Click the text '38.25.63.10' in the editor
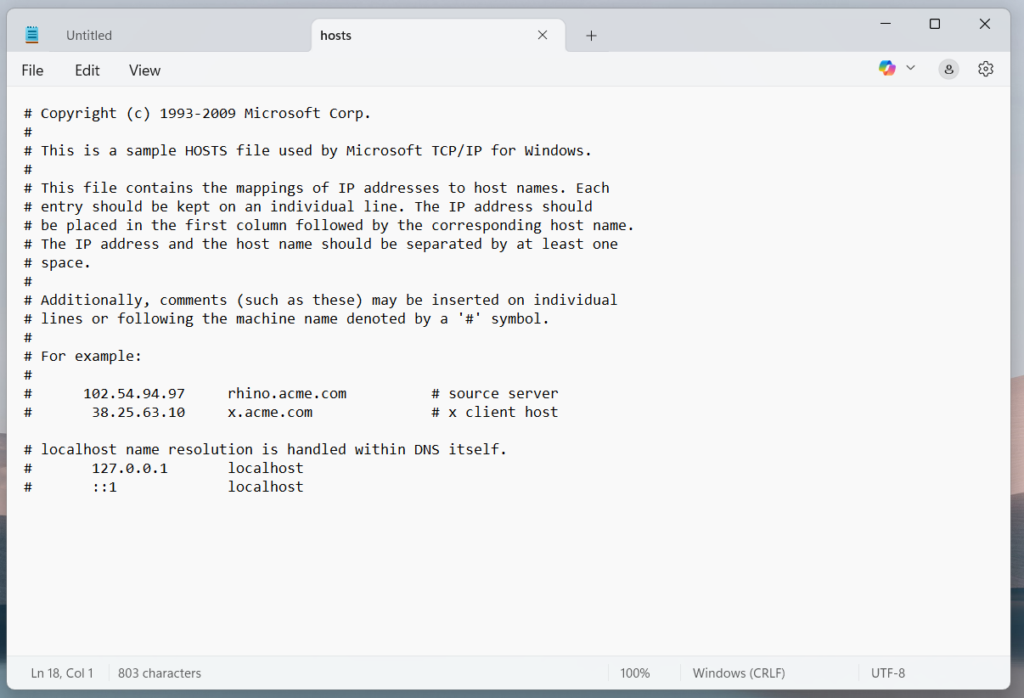 click(138, 413)
